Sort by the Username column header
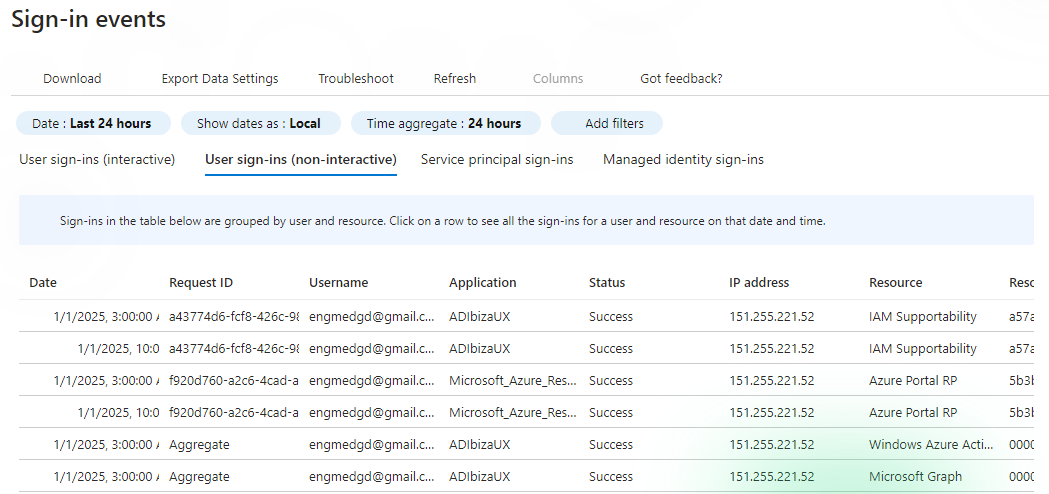Viewport: 1049px width, 494px height. (x=339, y=282)
